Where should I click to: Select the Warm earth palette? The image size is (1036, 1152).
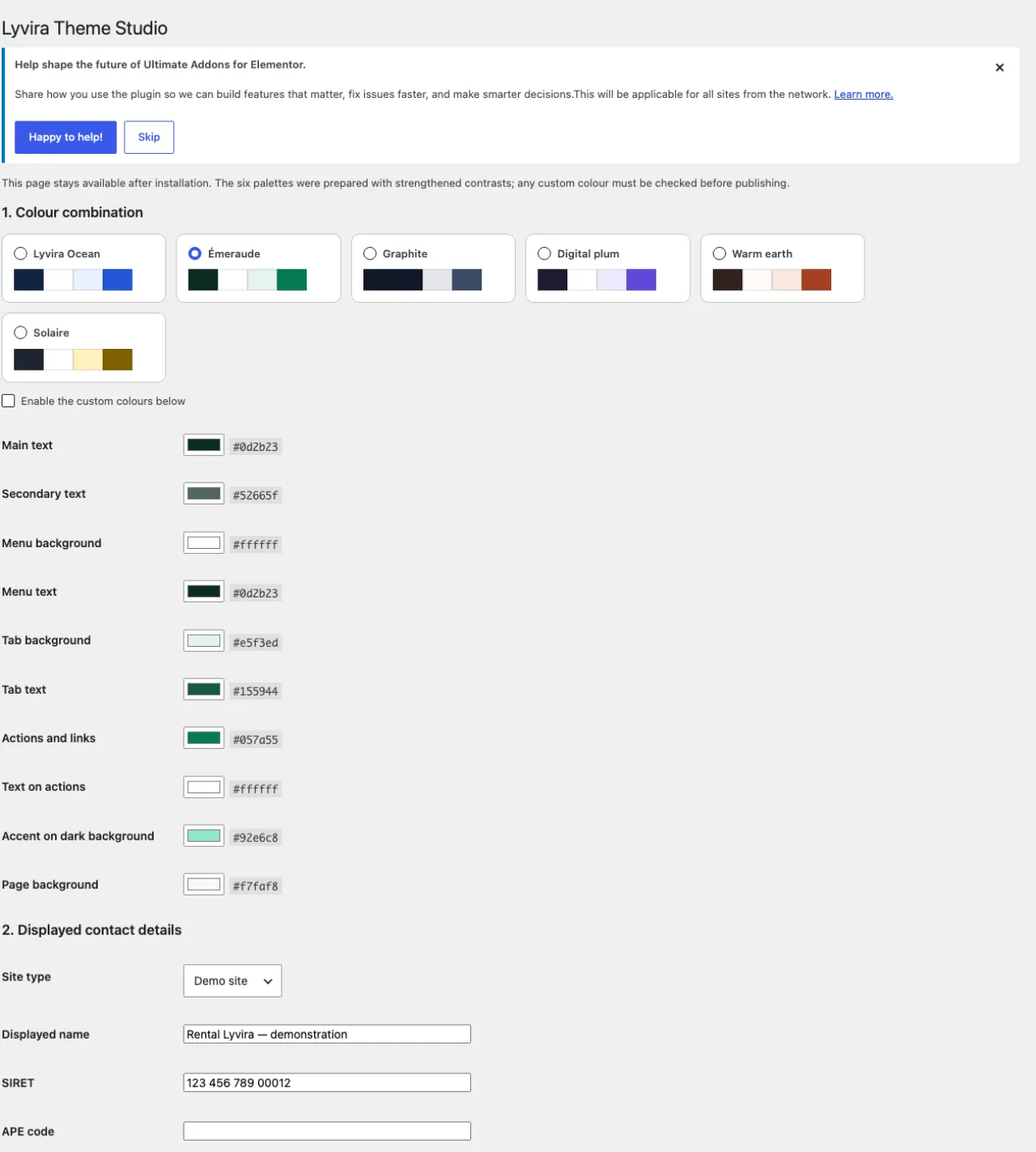[x=720, y=253]
